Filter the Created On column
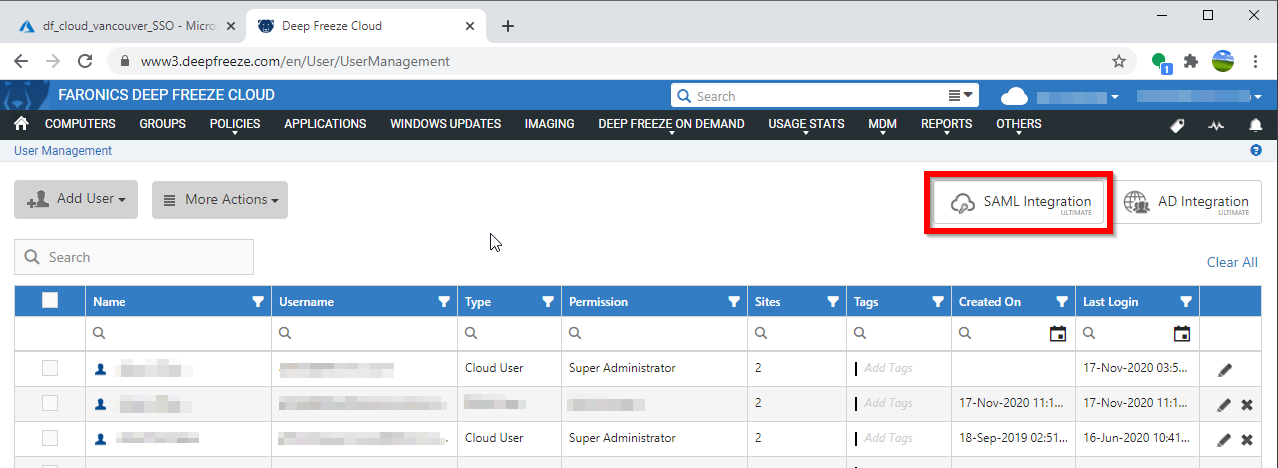Image resolution: width=1278 pixels, height=468 pixels. click(x=1062, y=301)
